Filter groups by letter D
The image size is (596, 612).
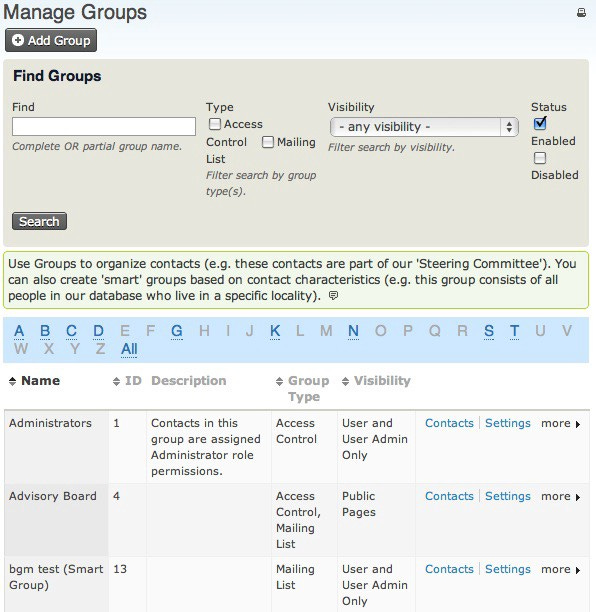tap(98, 331)
